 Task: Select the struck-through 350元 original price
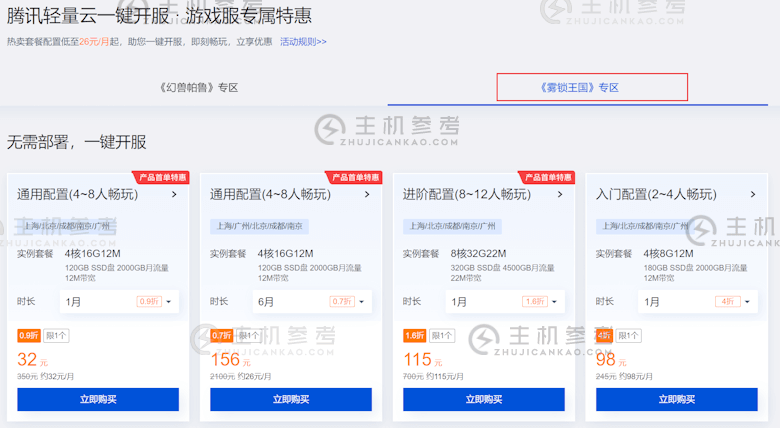[27, 377]
